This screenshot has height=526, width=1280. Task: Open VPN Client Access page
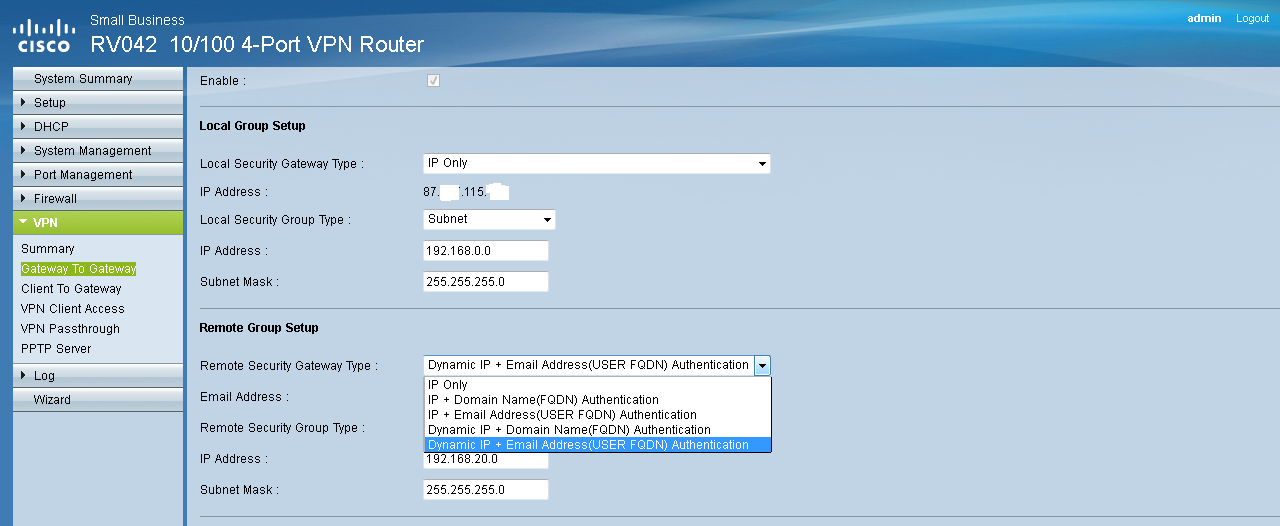point(73,309)
